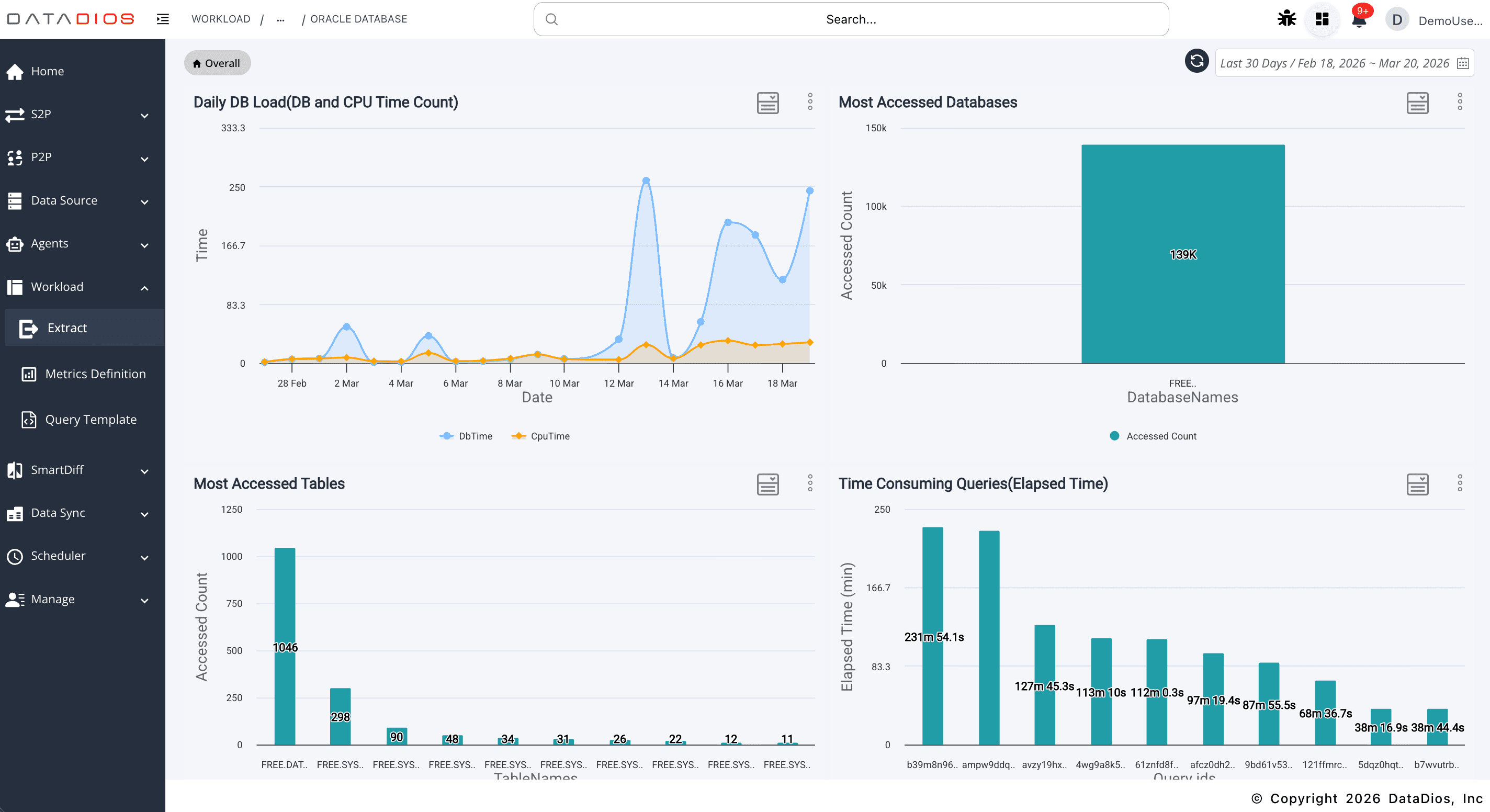This screenshot has height=812, width=1490.
Task: Open the dashboard grid icon near notifications
Action: pos(1322,18)
